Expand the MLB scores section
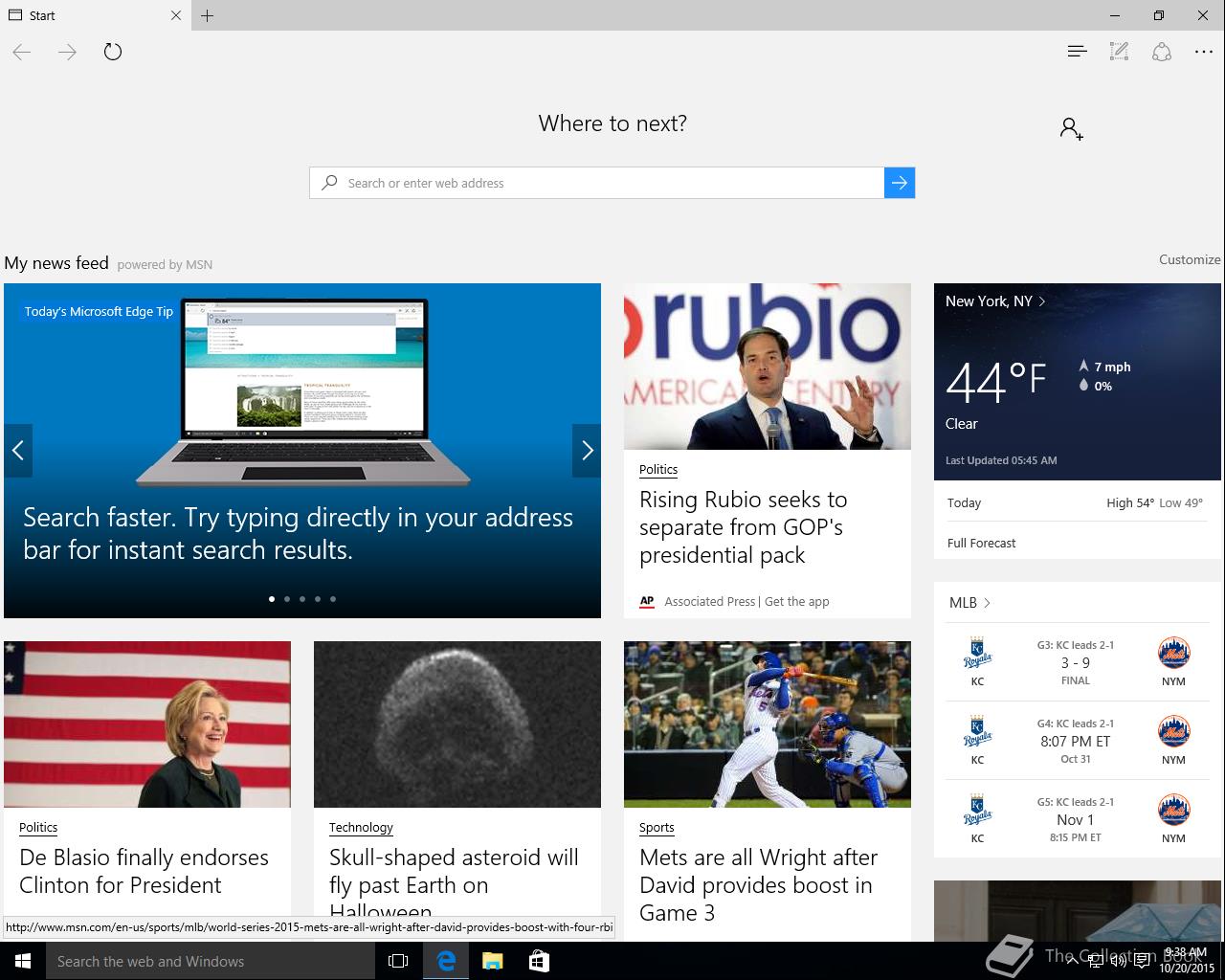Image resolution: width=1225 pixels, height=980 pixels. (969, 603)
